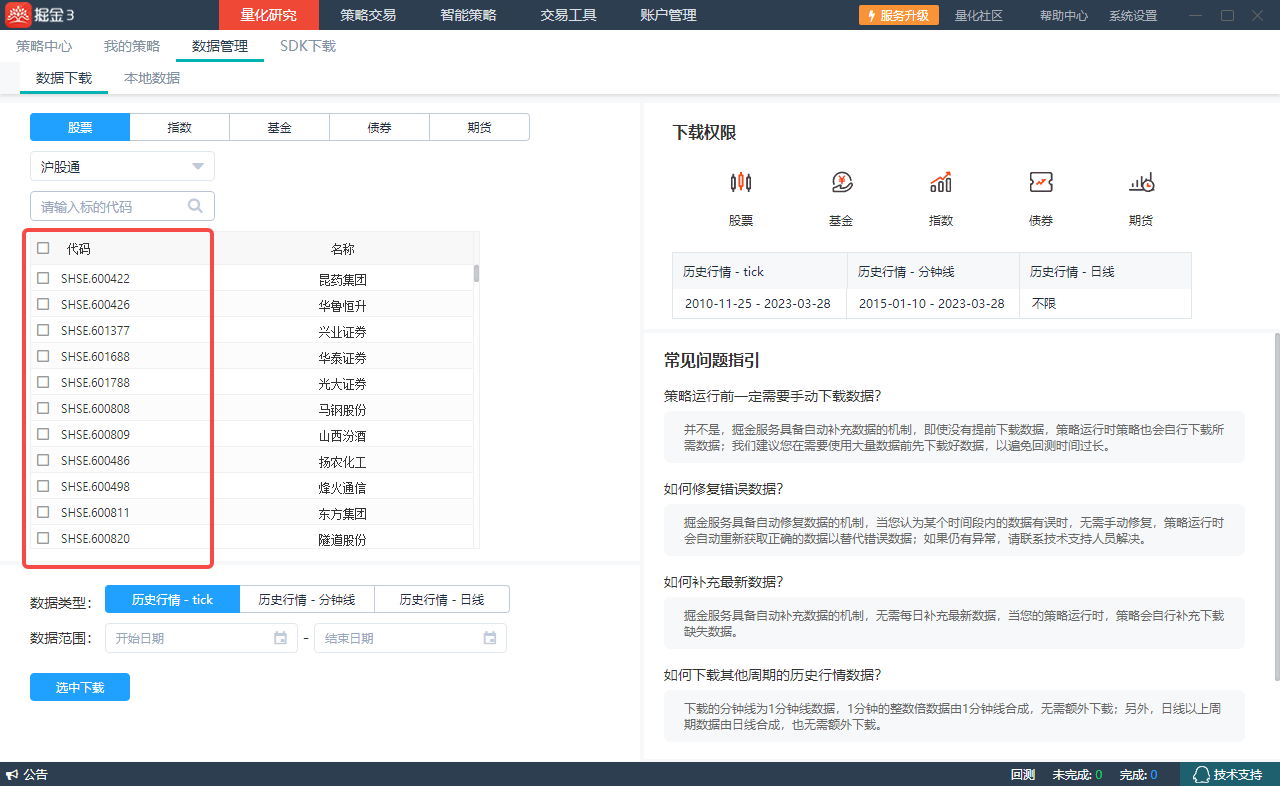Click the 回测 status bar entry
1280x786 pixels.
pyautogui.click(x=1022, y=775)
